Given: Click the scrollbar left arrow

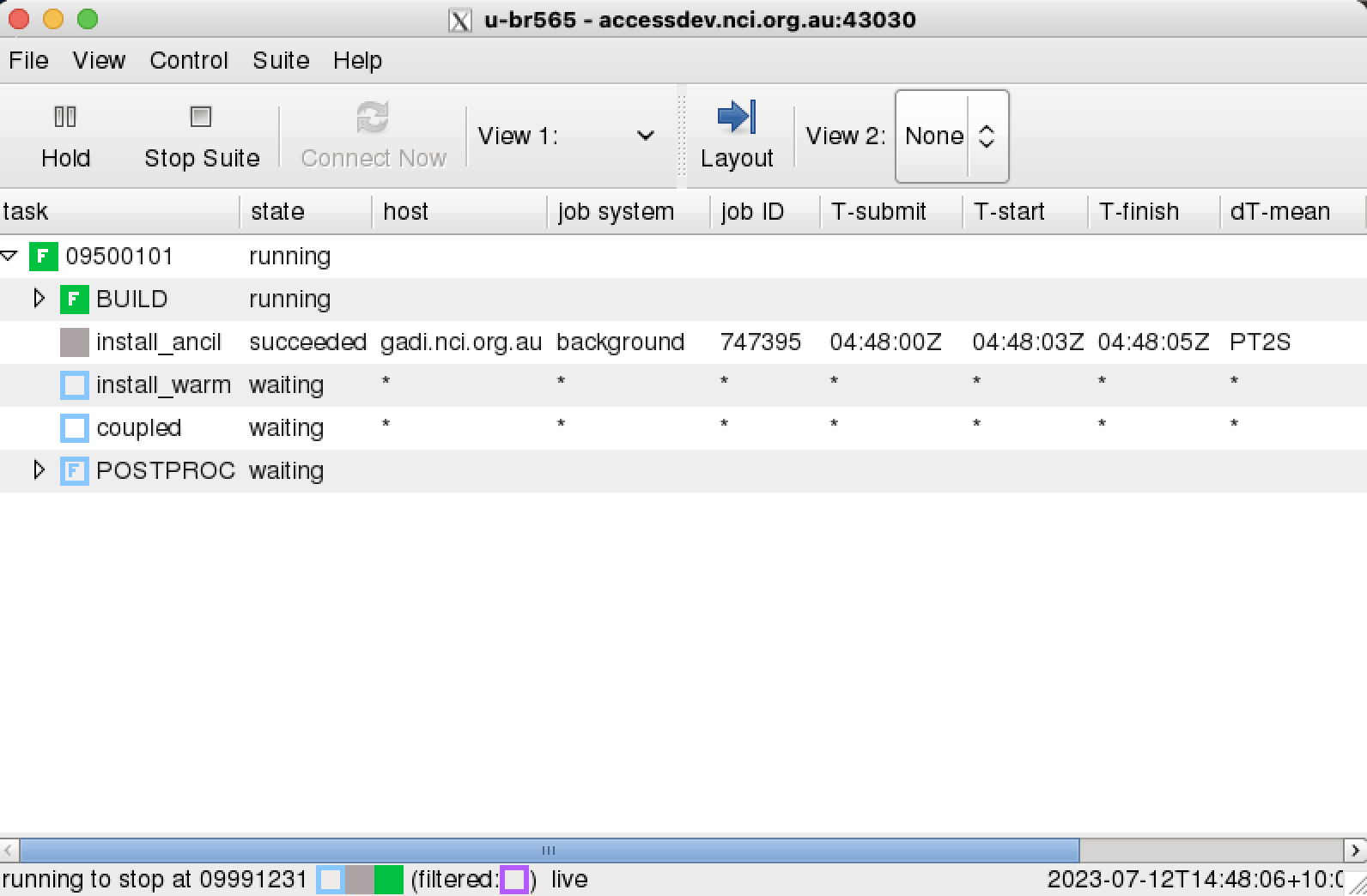Looking at the screenshot, I should [9, 851].
